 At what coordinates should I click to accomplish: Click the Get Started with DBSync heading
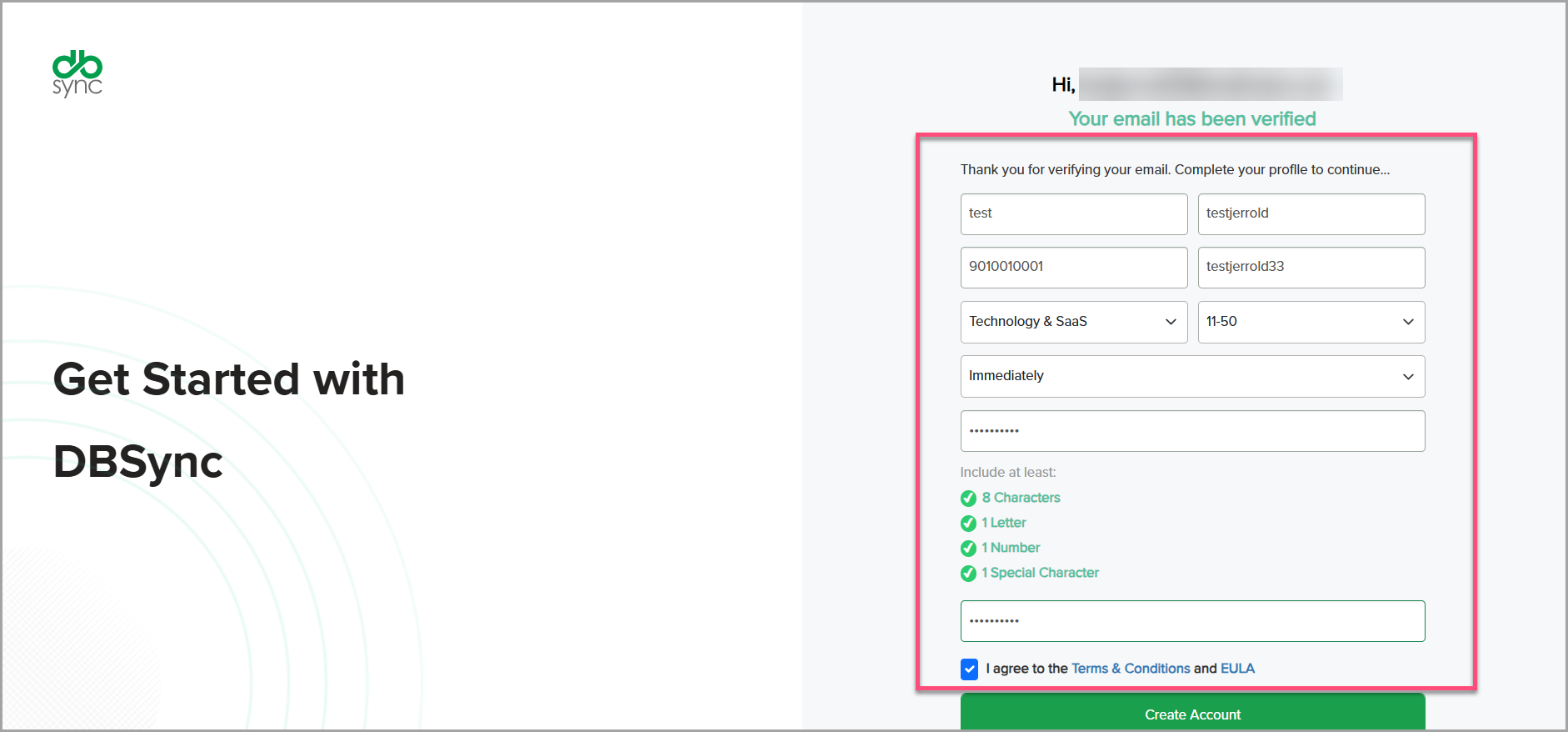(x=229, y=419)
